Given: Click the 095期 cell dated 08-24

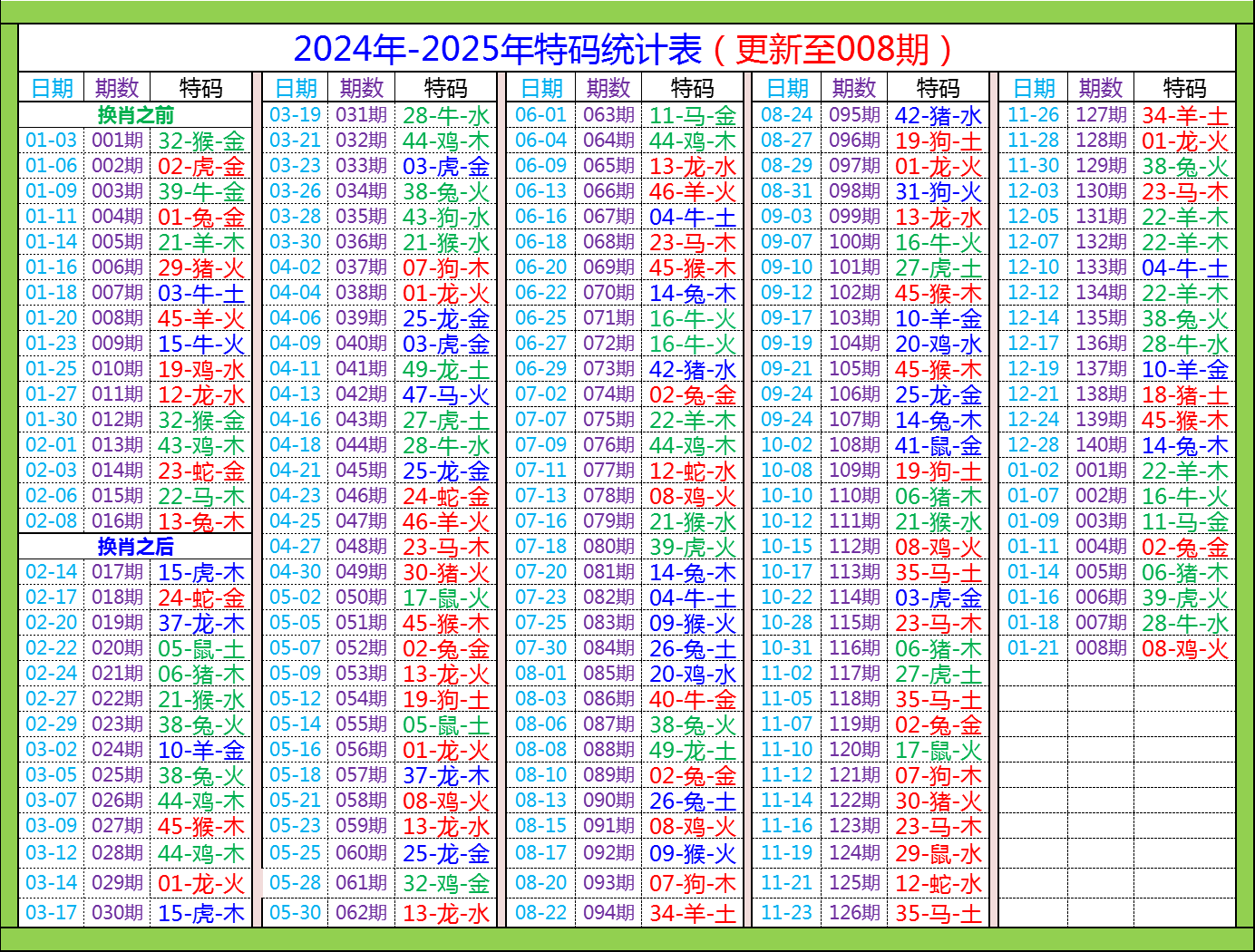Looking at the screenshot, I should 853,115.
